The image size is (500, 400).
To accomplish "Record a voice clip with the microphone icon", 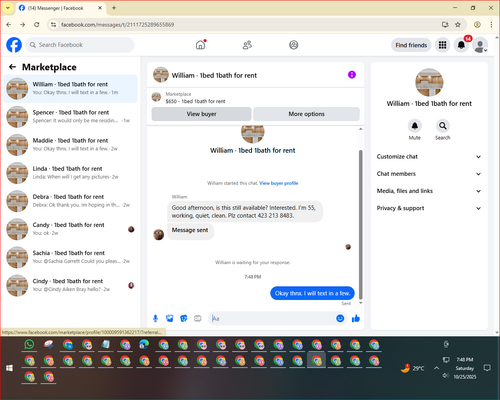I will point(155,318).
